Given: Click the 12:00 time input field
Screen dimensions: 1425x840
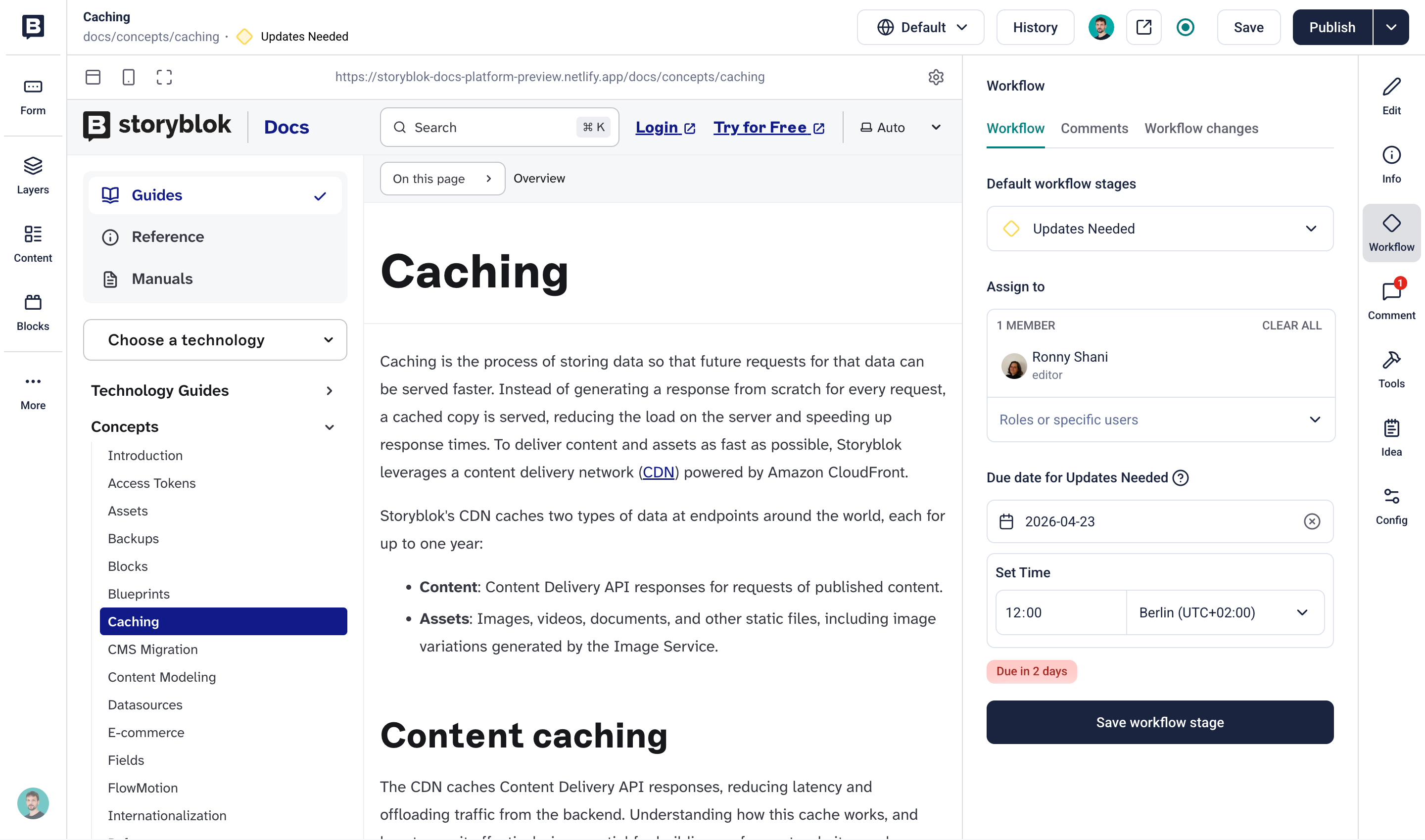Looking at the screenshot, I should pyautogui.click(x=1060, y=612).
